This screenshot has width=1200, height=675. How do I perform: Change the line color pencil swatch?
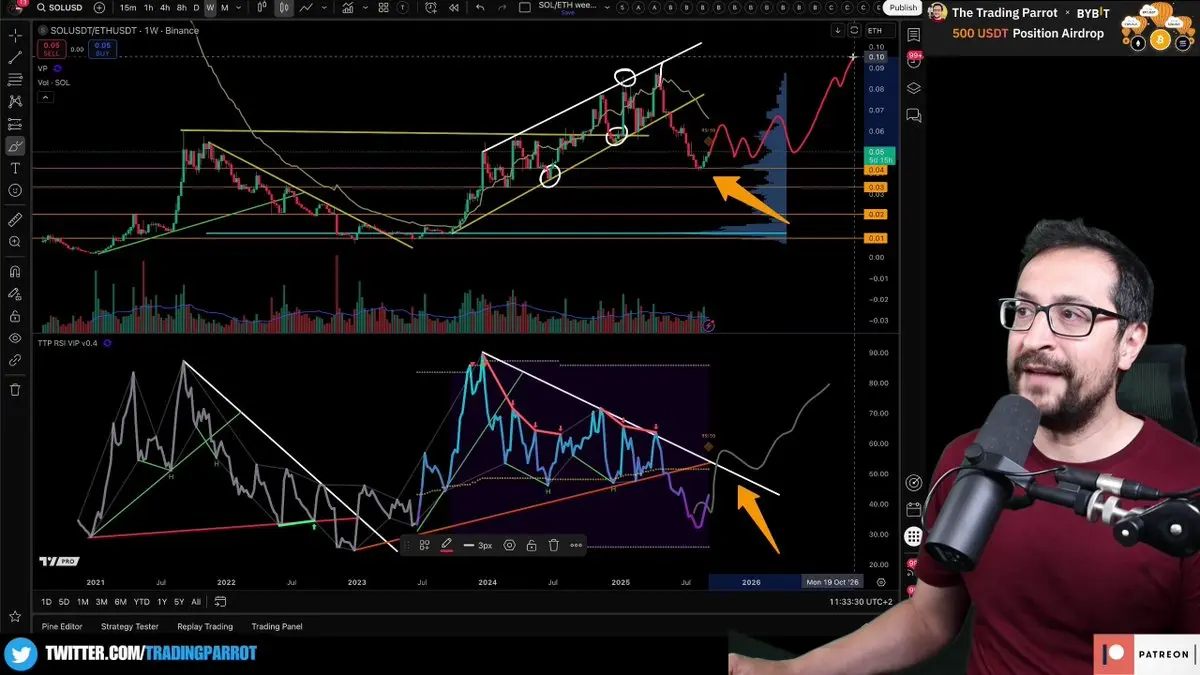pos(446,545)
